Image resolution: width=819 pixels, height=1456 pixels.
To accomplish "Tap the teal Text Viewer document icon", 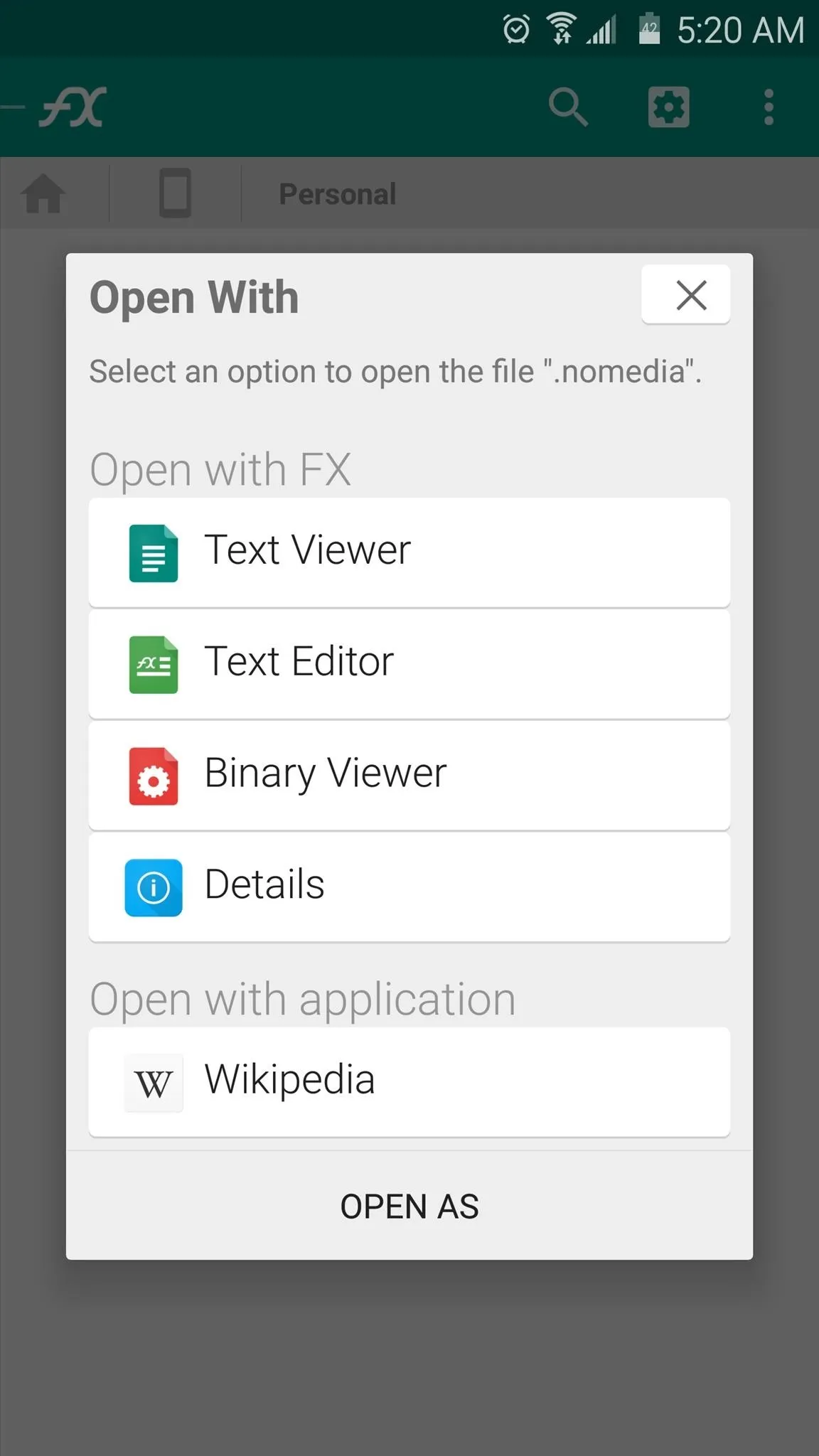I will [x=154, y=553].
